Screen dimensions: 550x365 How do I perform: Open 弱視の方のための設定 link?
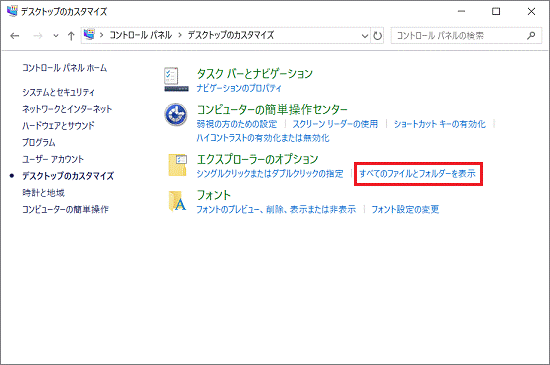pos(237,124)
